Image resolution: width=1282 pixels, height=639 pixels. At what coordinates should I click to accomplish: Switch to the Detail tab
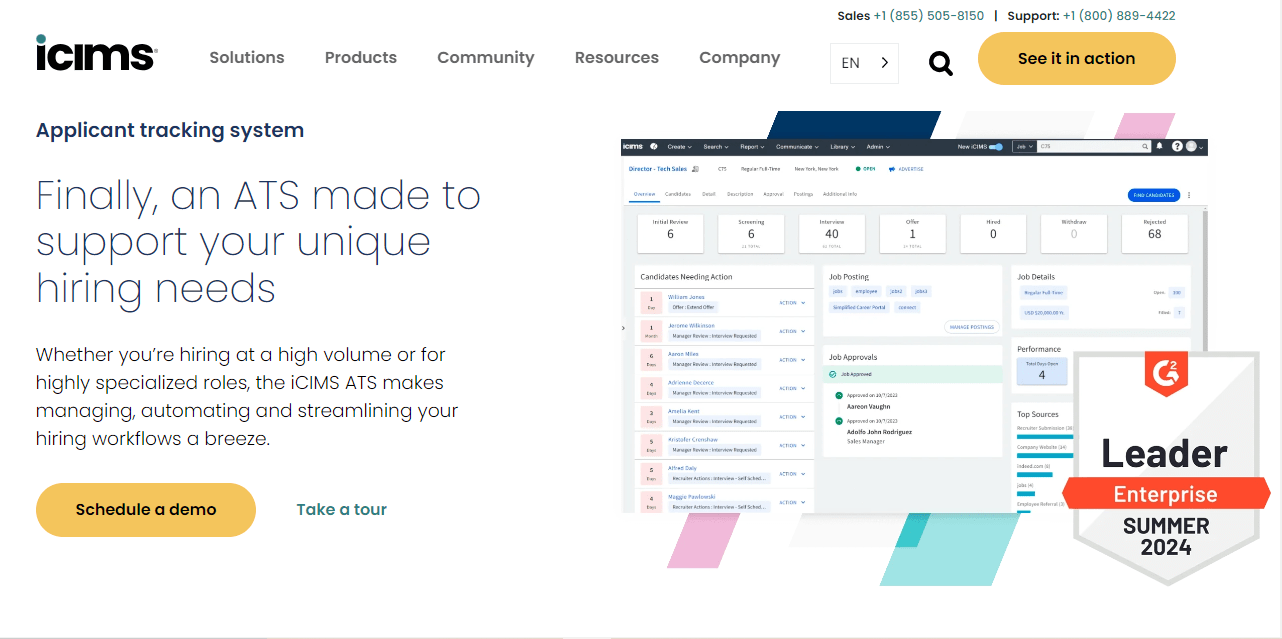point(709,194)
